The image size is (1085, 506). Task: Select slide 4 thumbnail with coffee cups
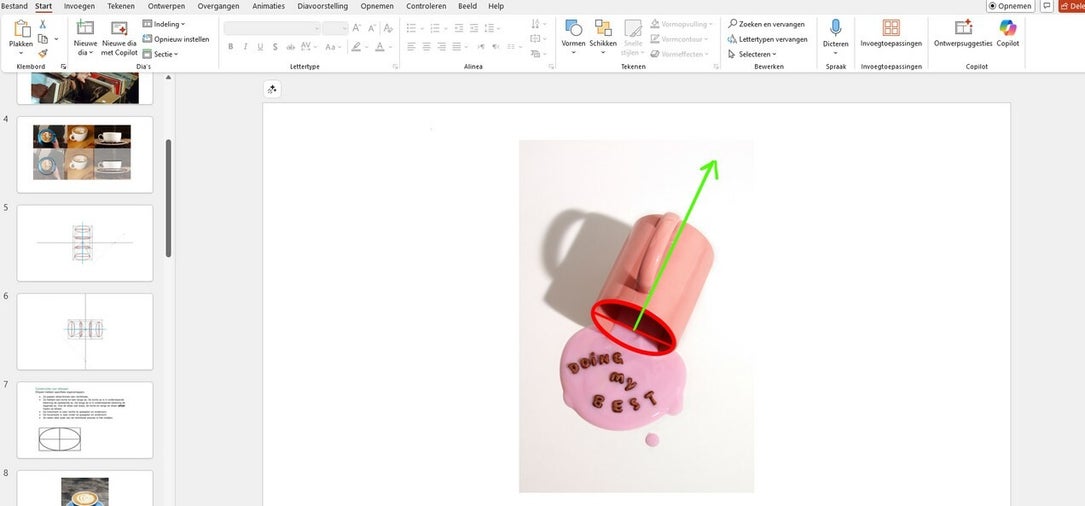84,154
